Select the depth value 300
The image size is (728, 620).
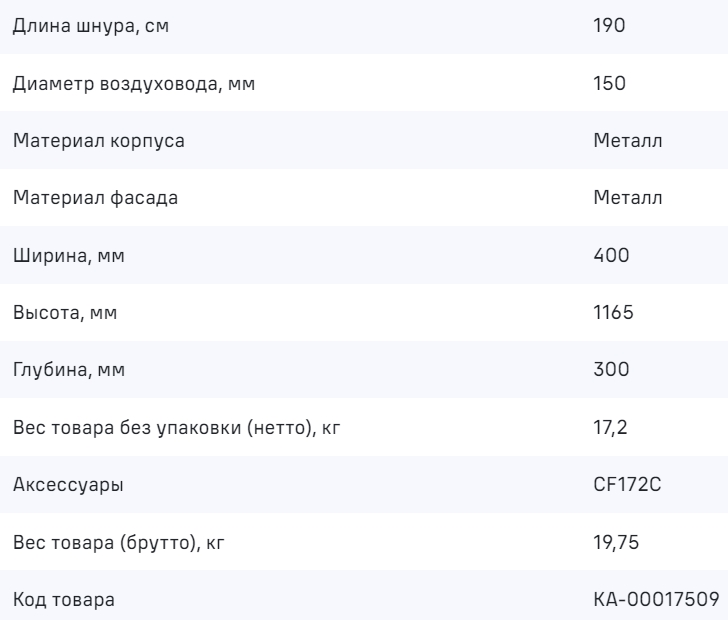(x=611, y=371)
